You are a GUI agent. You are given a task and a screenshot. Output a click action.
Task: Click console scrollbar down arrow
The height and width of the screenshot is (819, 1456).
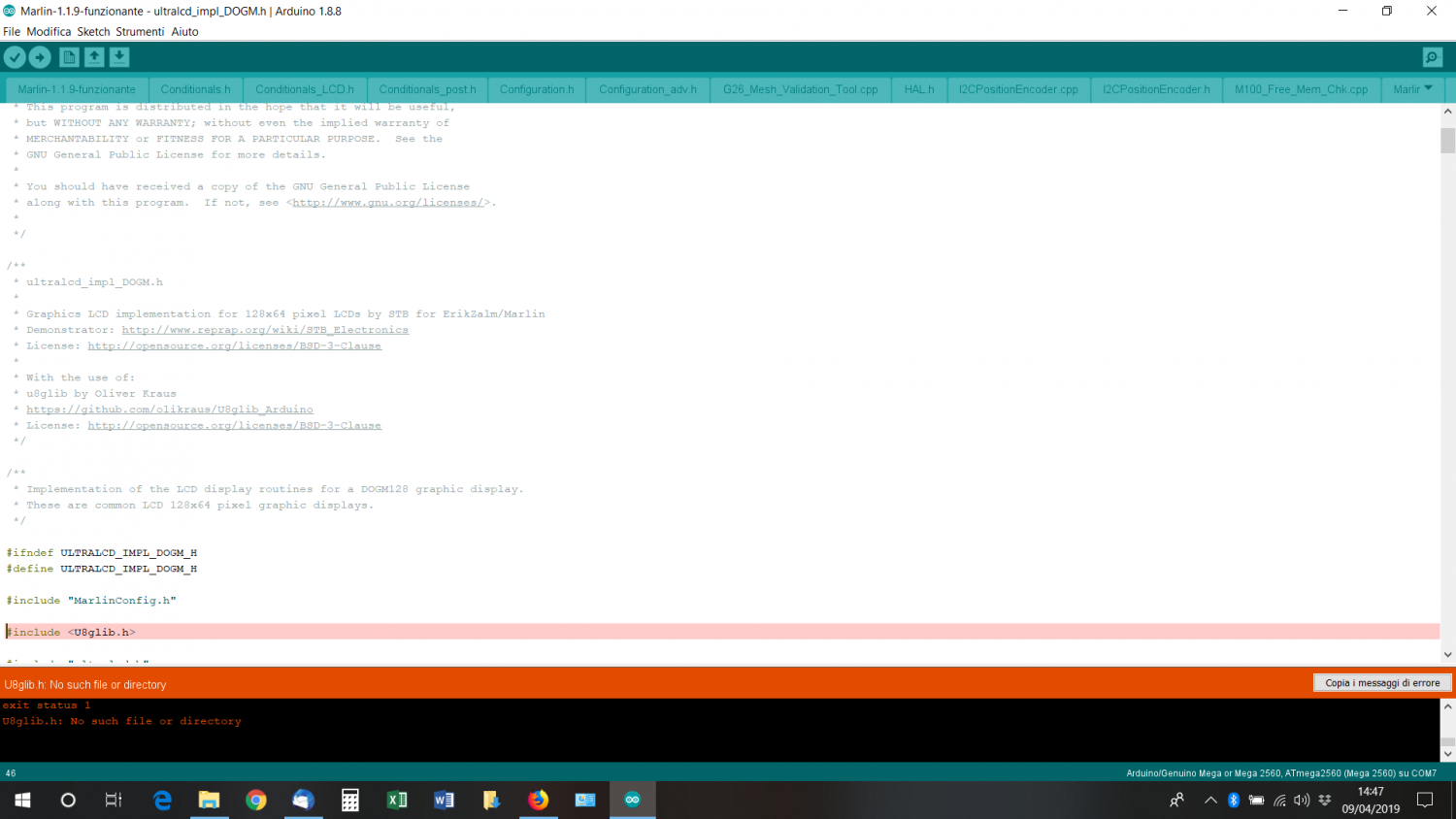coord(1447,754)
